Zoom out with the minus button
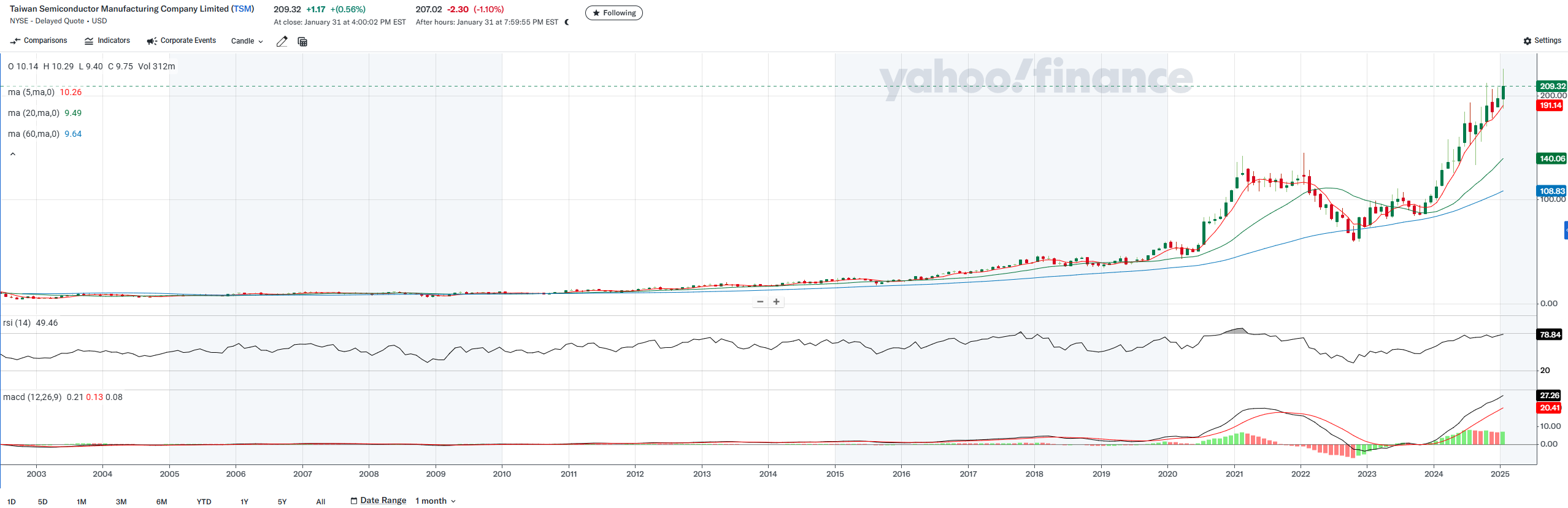The image size is (1568, 508). pos(760,301)
